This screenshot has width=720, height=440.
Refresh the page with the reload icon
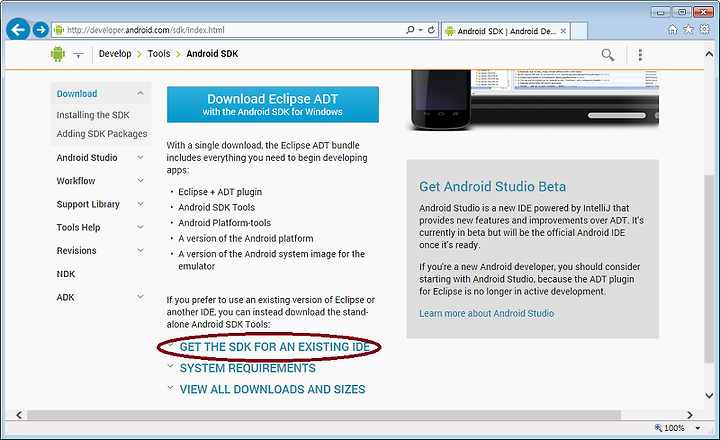(431, 30)
